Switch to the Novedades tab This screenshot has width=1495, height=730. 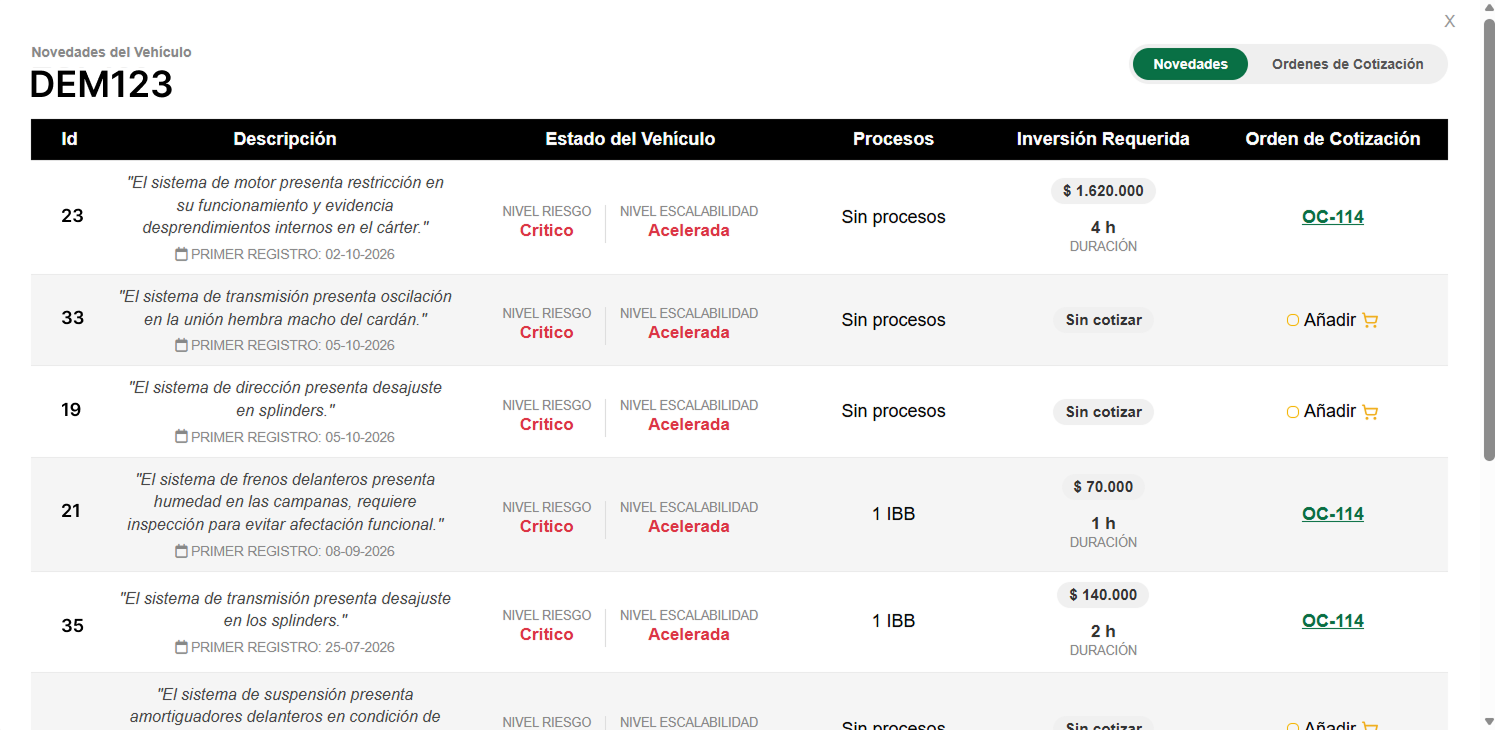coord(1190,64)
